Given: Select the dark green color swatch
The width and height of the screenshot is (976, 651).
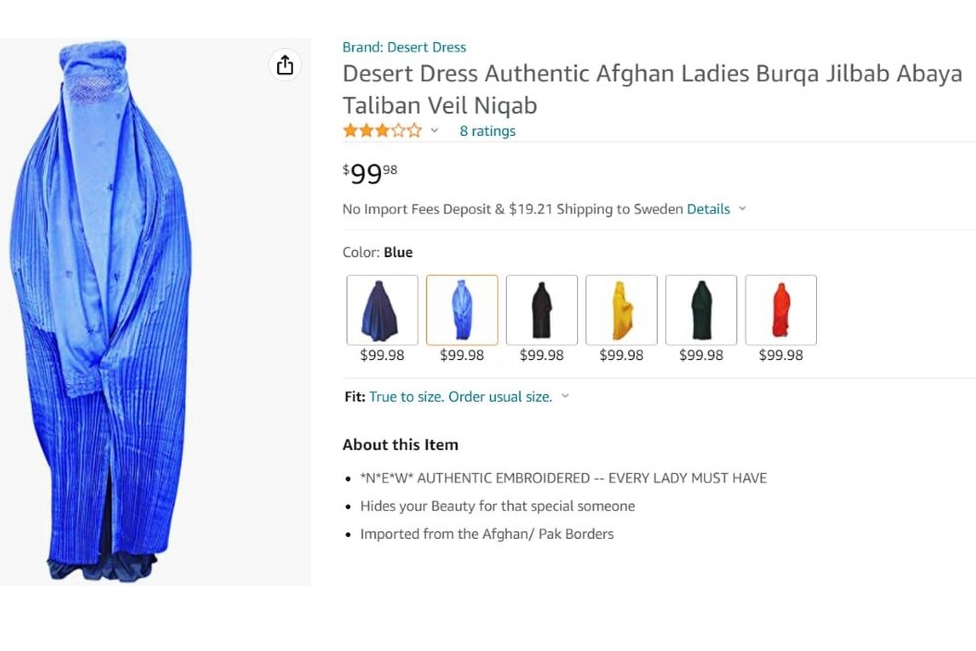Looking at the screenshot, I should point(701,310).
